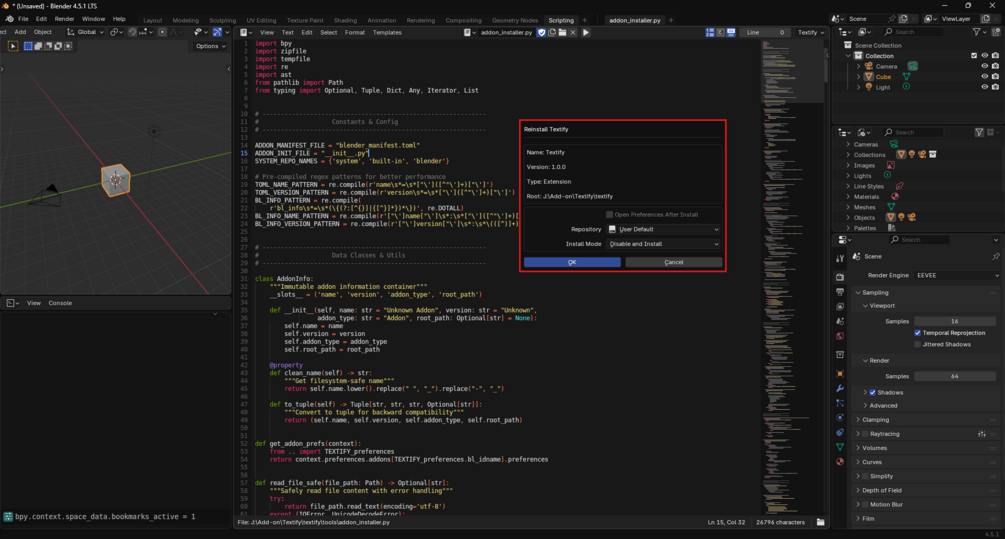Click the Cube mesh data icon in Outliner
The image size is (1005, 539).
pyautogui.click(x=906, y=76)
